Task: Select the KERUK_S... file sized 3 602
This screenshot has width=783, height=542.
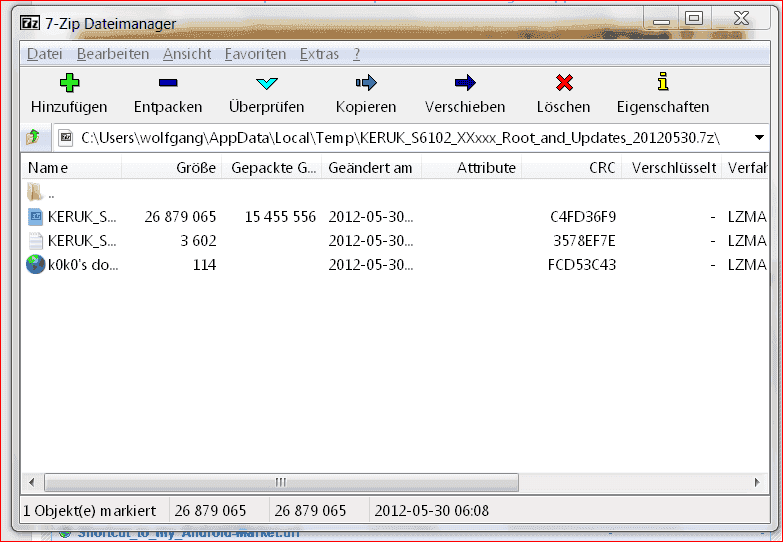Action: click(82, 241)
